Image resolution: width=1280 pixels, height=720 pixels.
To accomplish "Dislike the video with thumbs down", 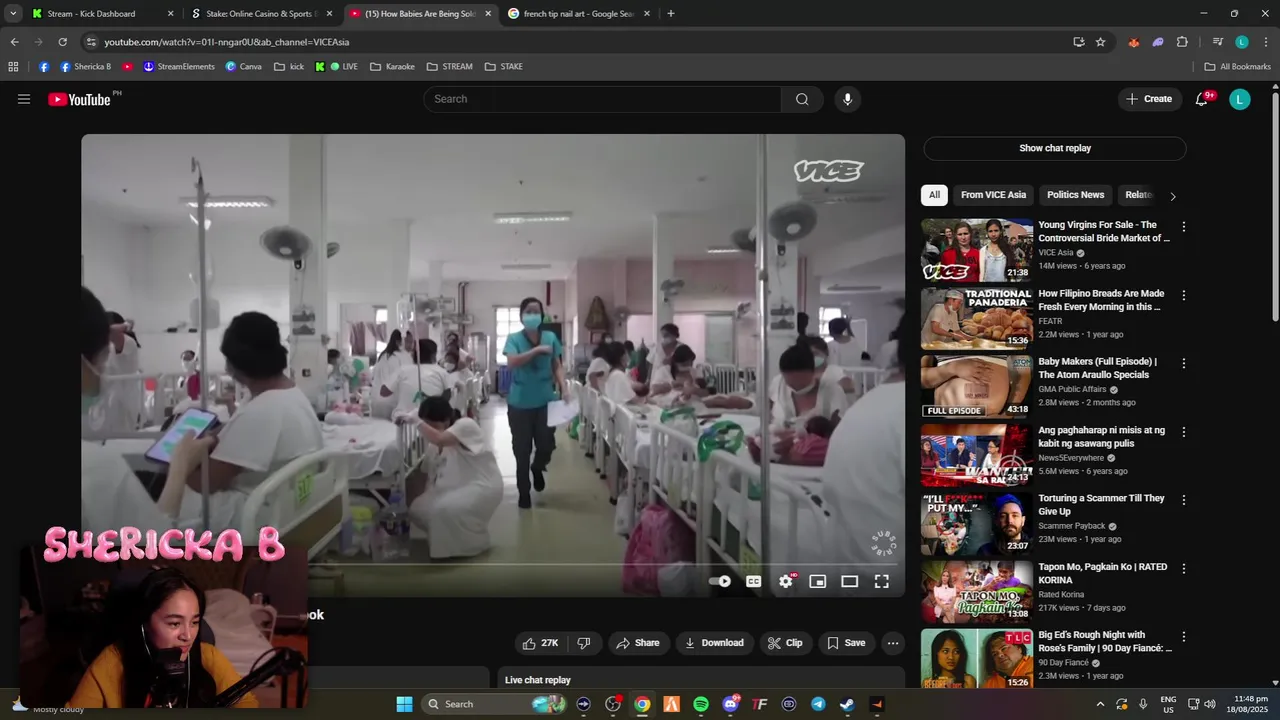I will 584,643.
